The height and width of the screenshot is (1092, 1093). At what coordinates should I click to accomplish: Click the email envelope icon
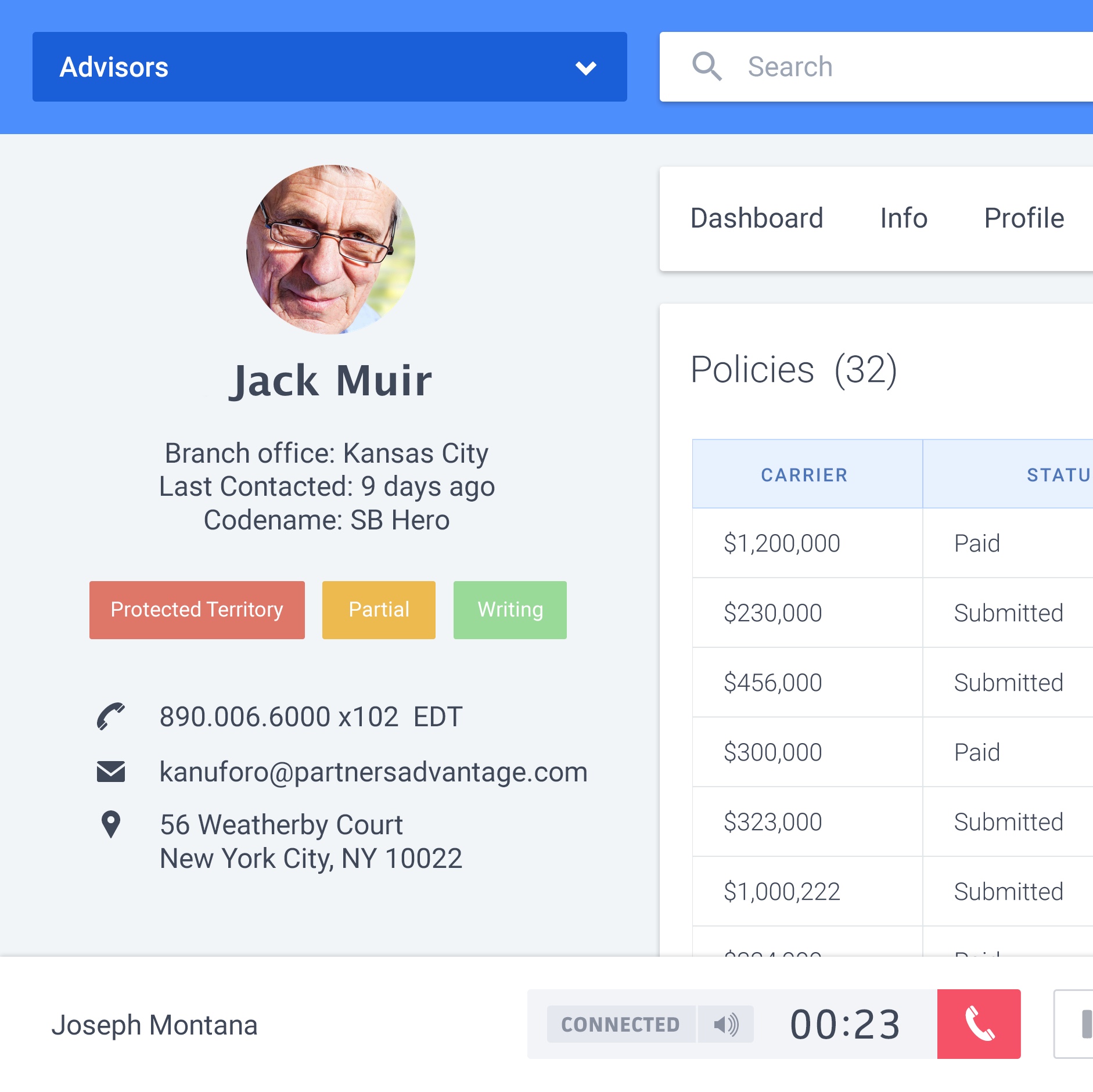click(110, 772)
